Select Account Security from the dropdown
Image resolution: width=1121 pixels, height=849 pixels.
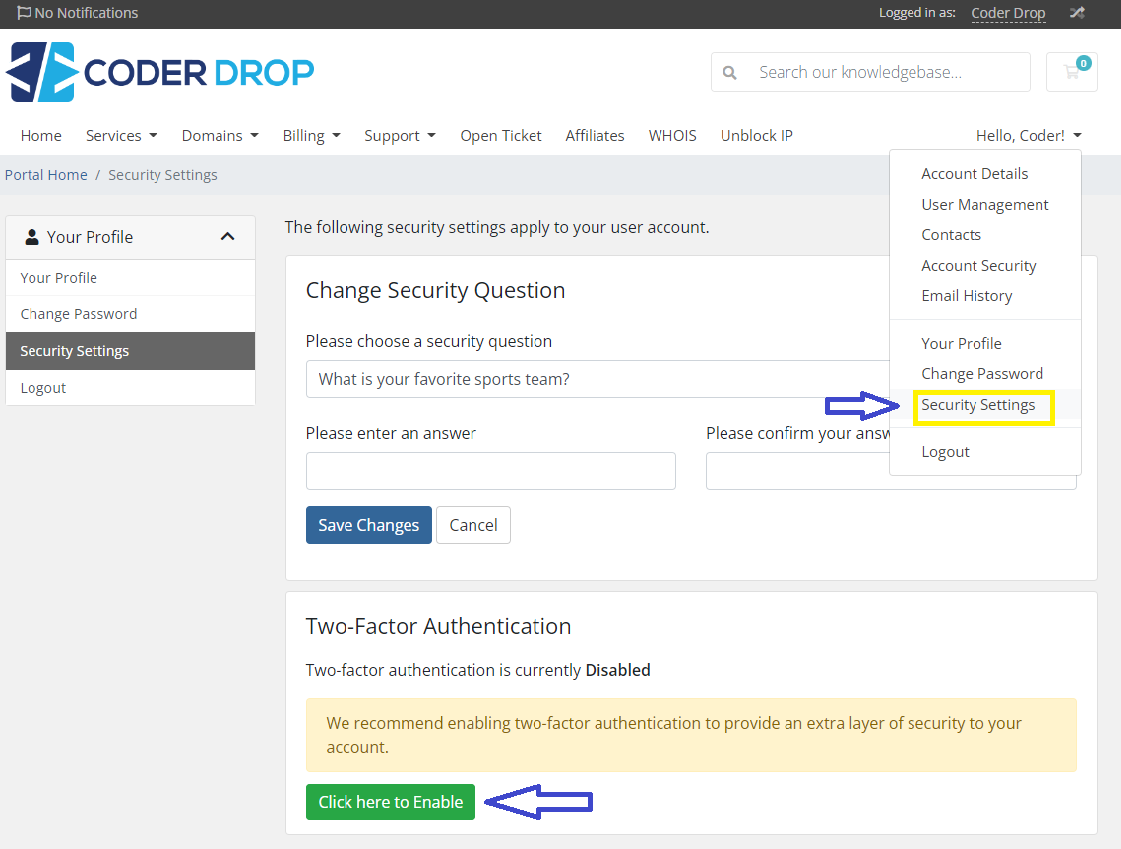[979, 266]
